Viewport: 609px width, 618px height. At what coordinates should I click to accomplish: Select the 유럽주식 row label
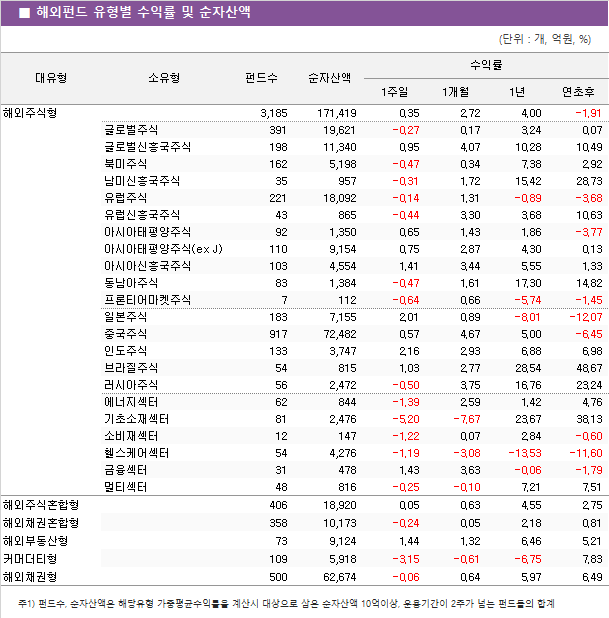pyautogui.click(x=125, y=198)
